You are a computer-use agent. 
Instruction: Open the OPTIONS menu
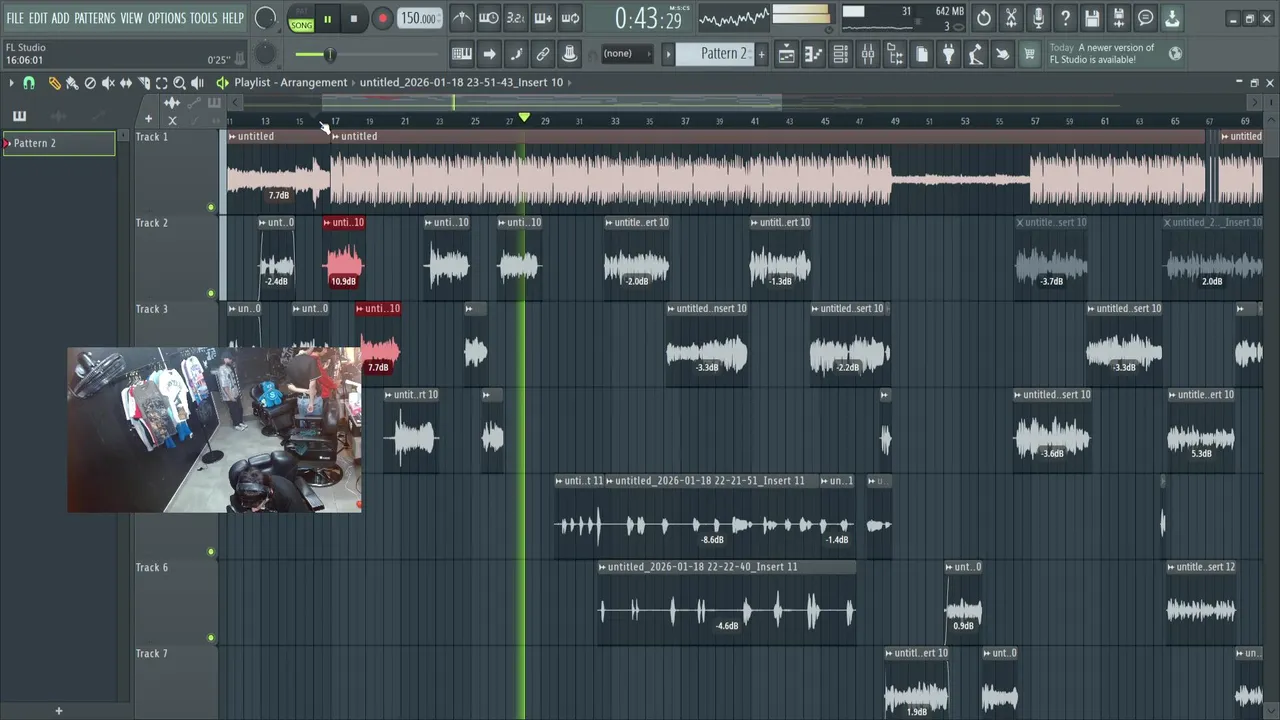(x=167, y=18)
